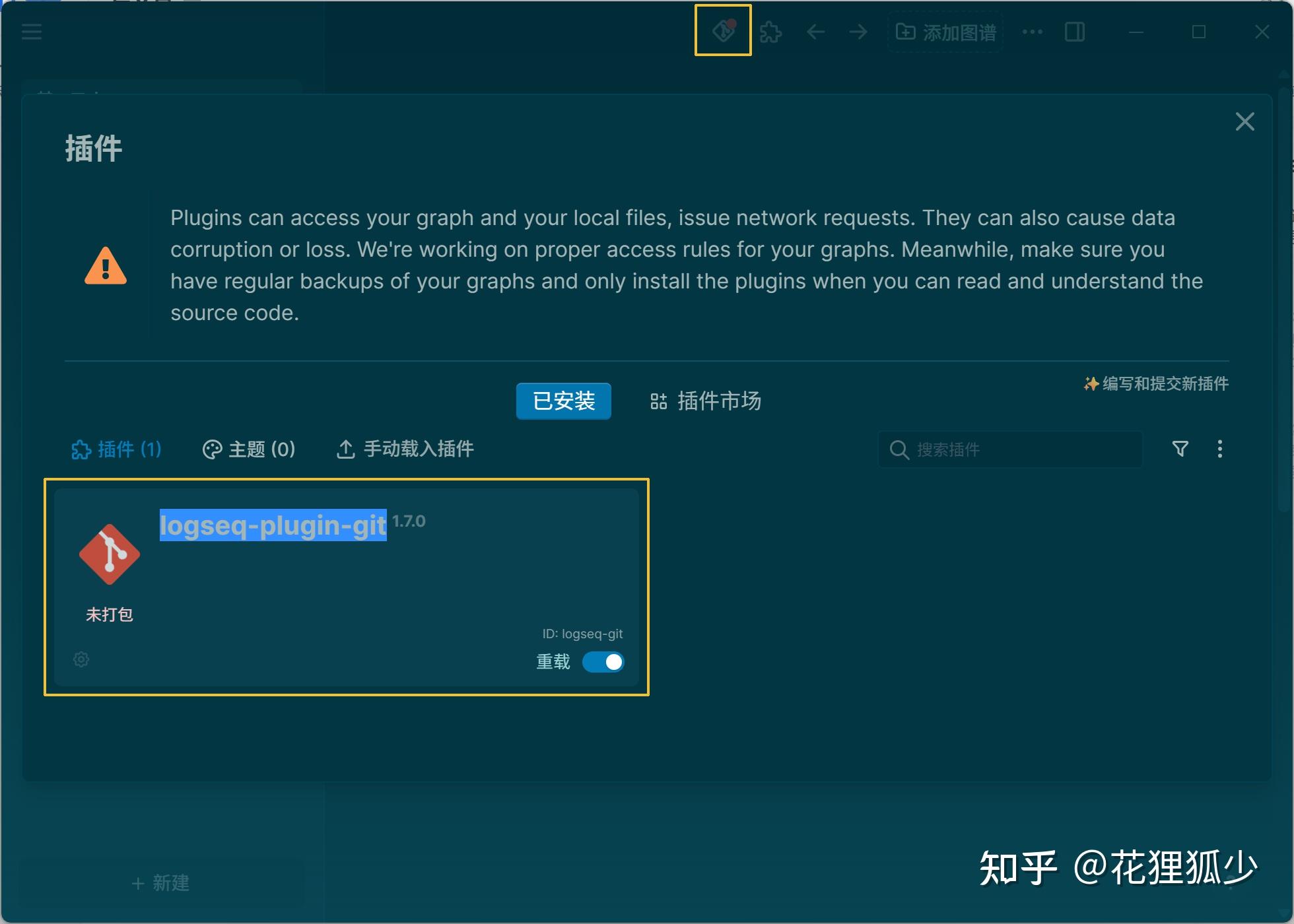This screenshot has height=924, width=1294.
Task: Select the 已安装 installed plugins view
Action: tap(563, 401)
